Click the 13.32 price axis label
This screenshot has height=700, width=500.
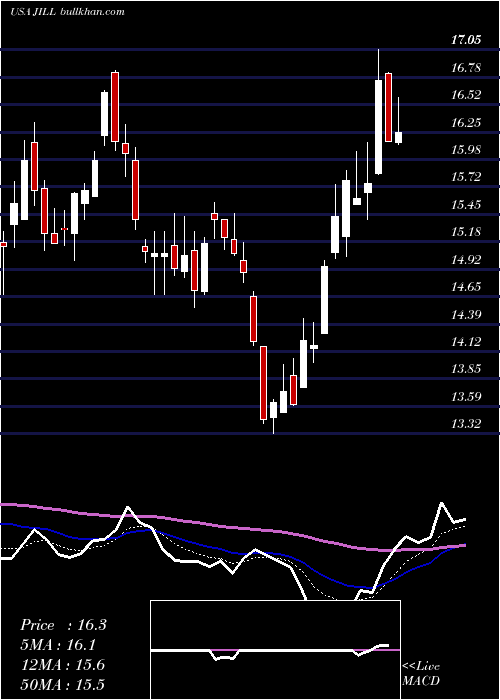pyautogui.click(x=466, y=424)
